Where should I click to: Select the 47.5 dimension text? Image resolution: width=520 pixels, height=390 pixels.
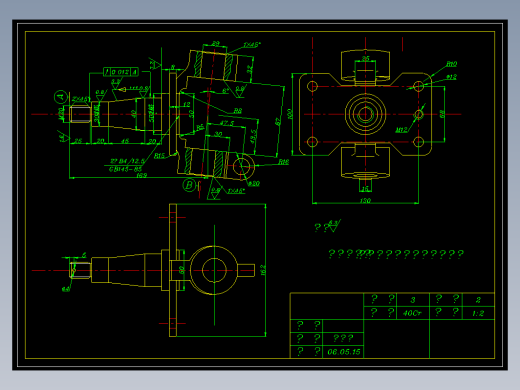(227, 123)
